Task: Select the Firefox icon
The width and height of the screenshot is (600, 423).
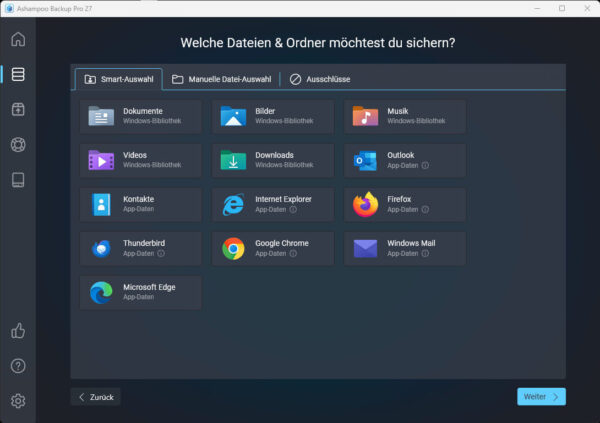Action: (x=365, y=204)
